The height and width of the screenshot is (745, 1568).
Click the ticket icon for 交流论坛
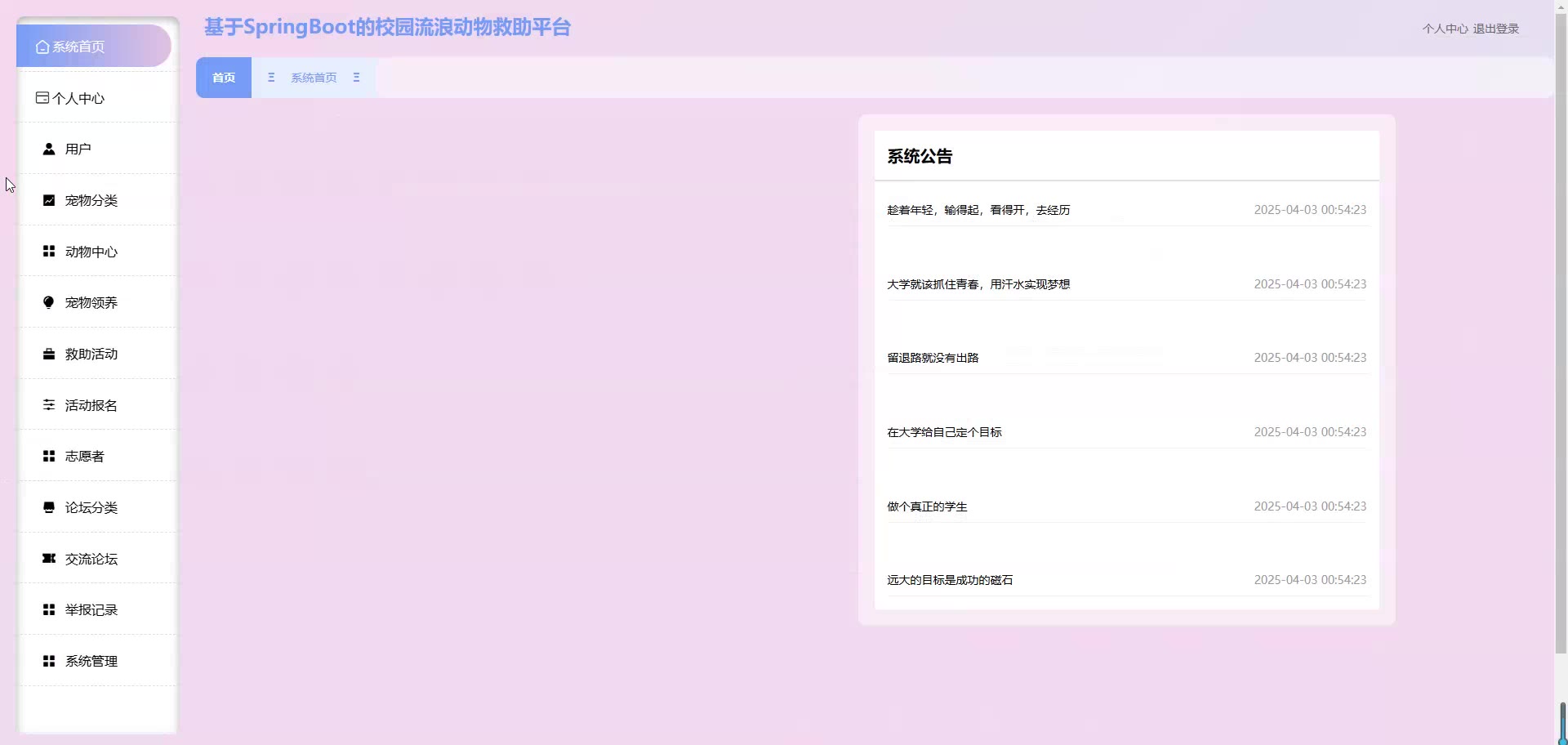click(49, 559)
